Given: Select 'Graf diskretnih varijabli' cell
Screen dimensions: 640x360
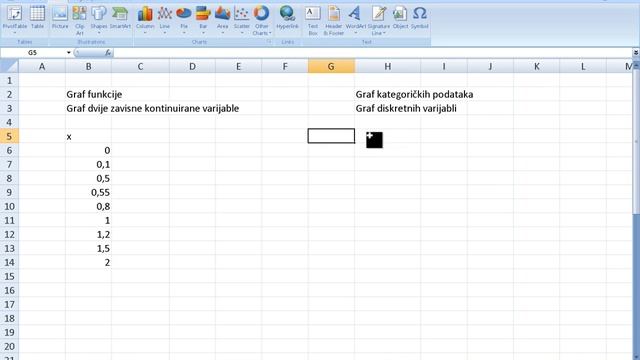Looking at the screenshot, I should click(387, 108).
